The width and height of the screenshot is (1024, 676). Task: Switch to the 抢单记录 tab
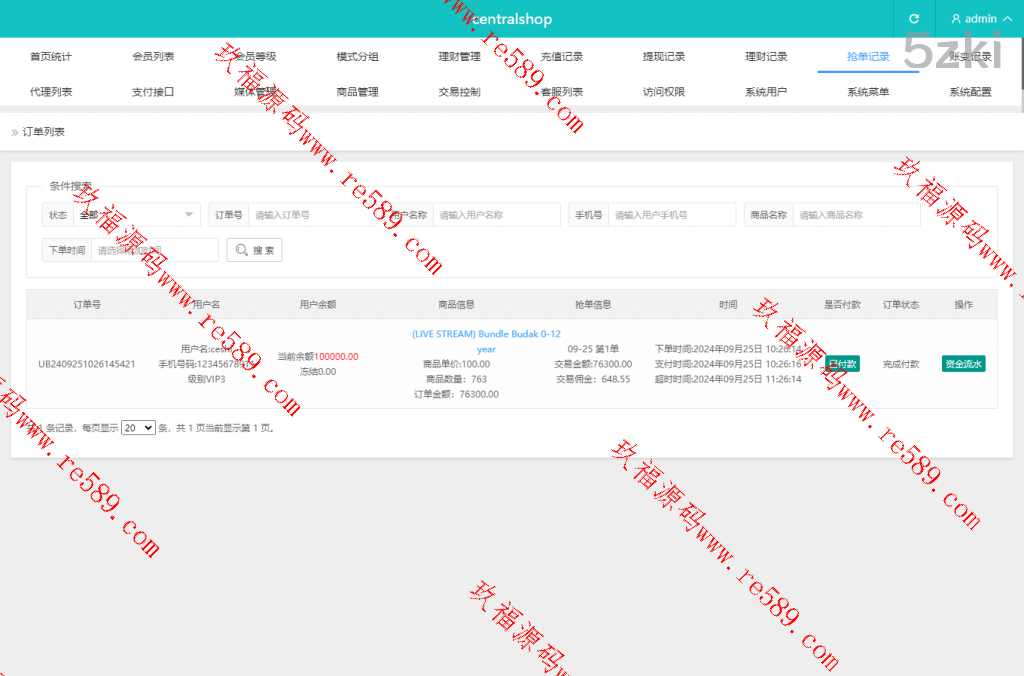click(867, 57)
